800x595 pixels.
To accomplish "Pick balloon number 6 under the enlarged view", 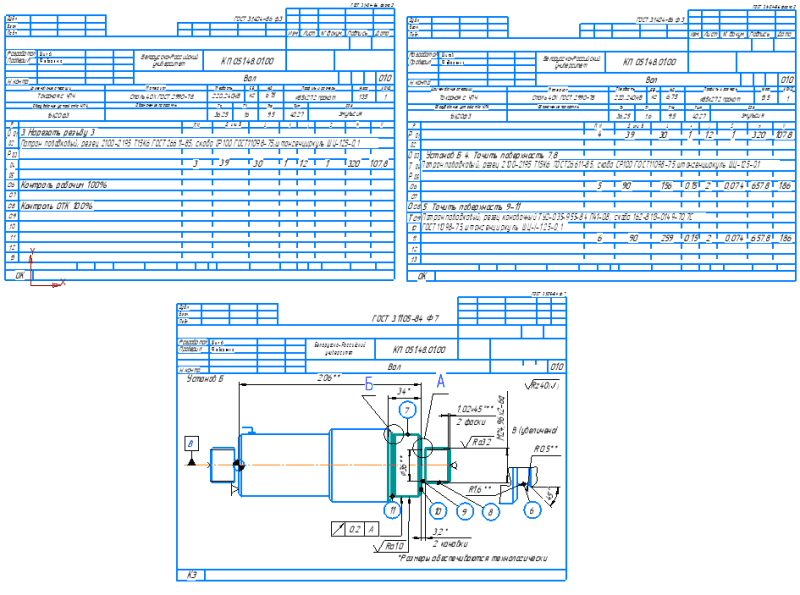I will tap(532, 510).
